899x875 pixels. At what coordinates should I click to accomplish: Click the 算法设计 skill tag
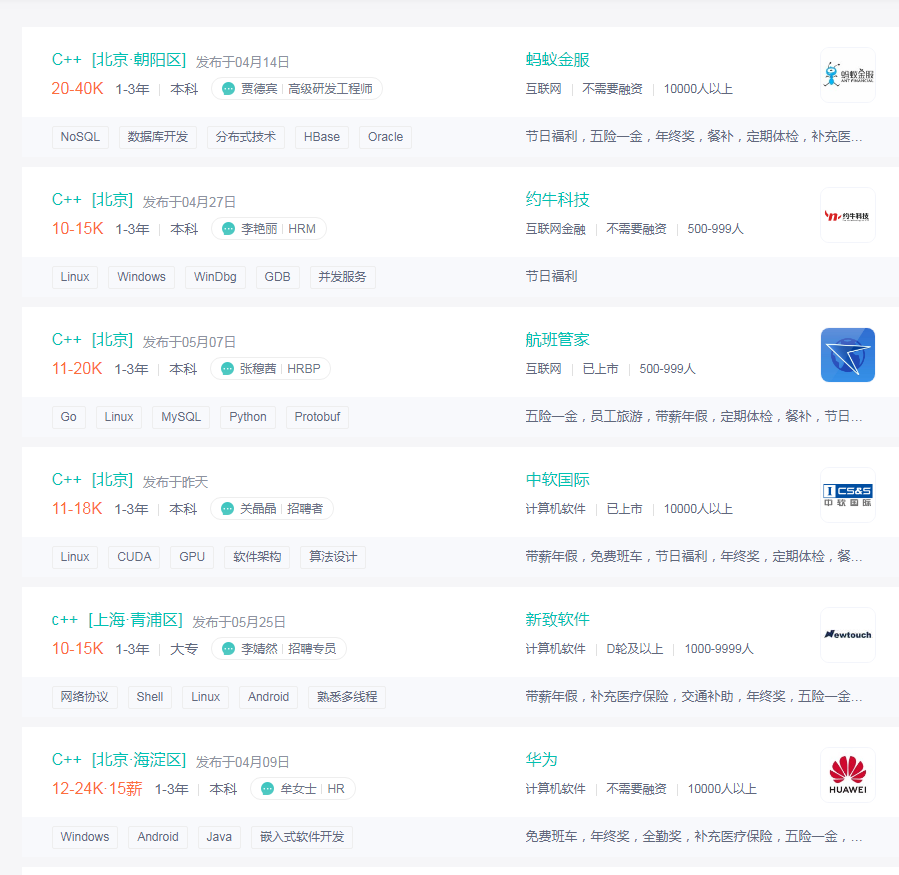[333, 557]
